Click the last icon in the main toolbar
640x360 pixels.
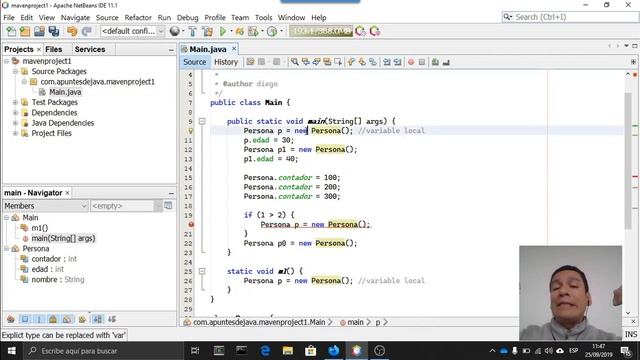pos(375,31)
